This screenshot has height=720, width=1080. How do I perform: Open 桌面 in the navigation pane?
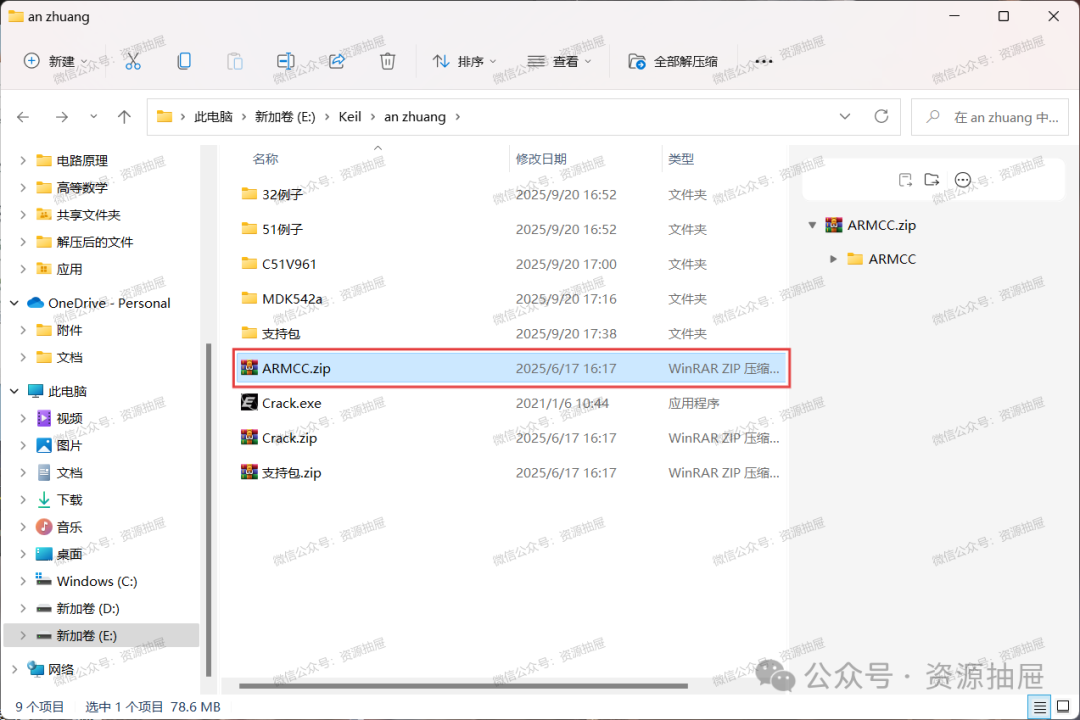pyautogui.click(x=69, y=554)
